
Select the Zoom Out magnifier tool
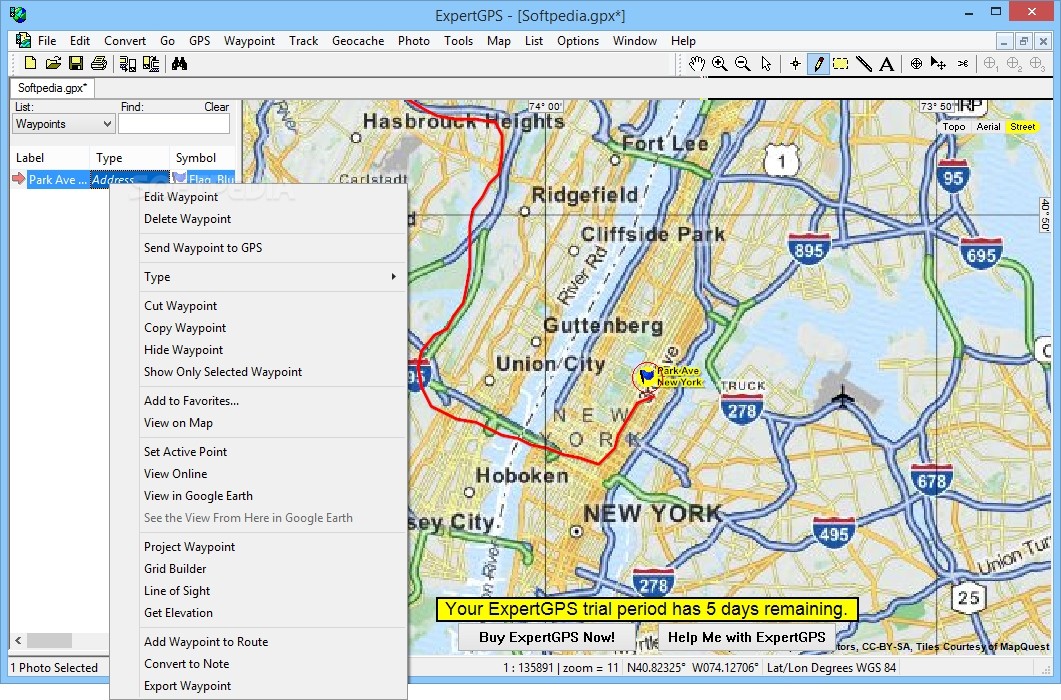(742, 64)
